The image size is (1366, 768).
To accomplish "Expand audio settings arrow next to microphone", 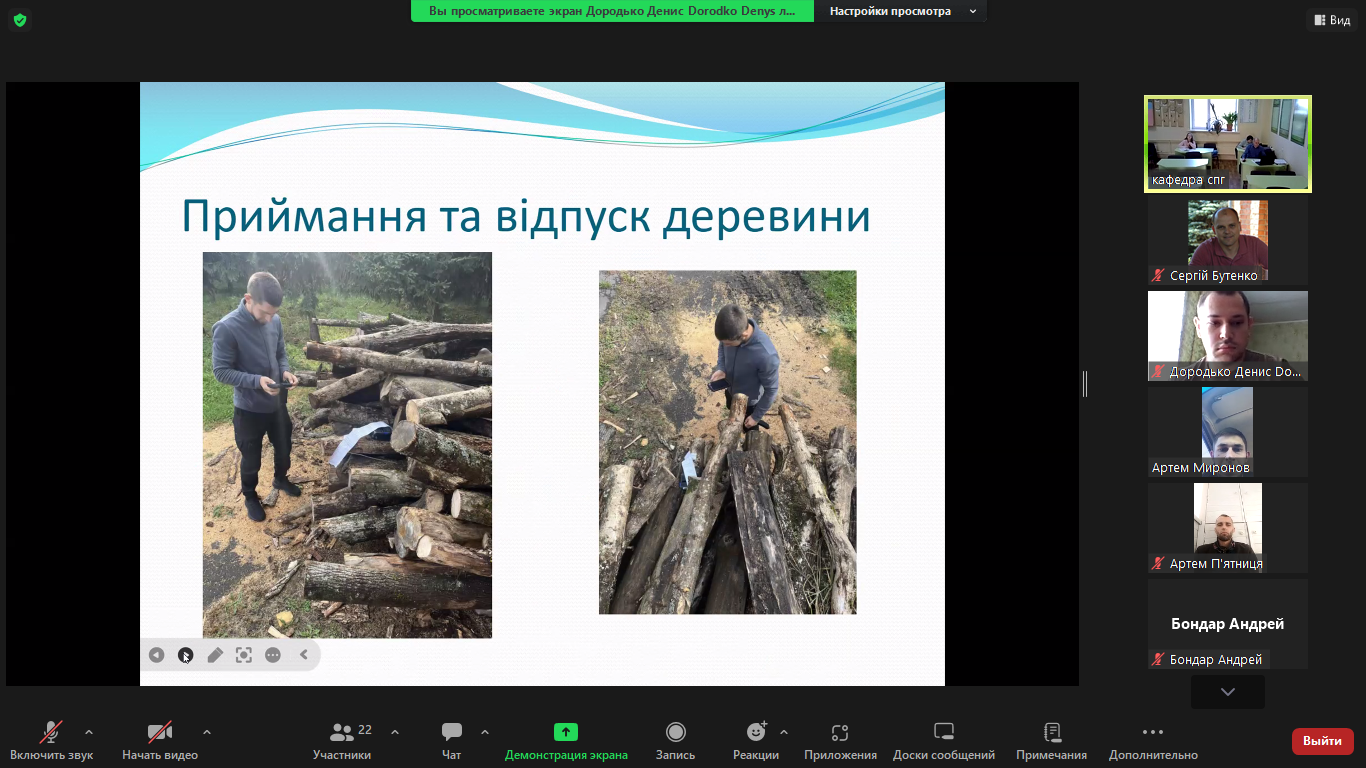I will (89, 732).
